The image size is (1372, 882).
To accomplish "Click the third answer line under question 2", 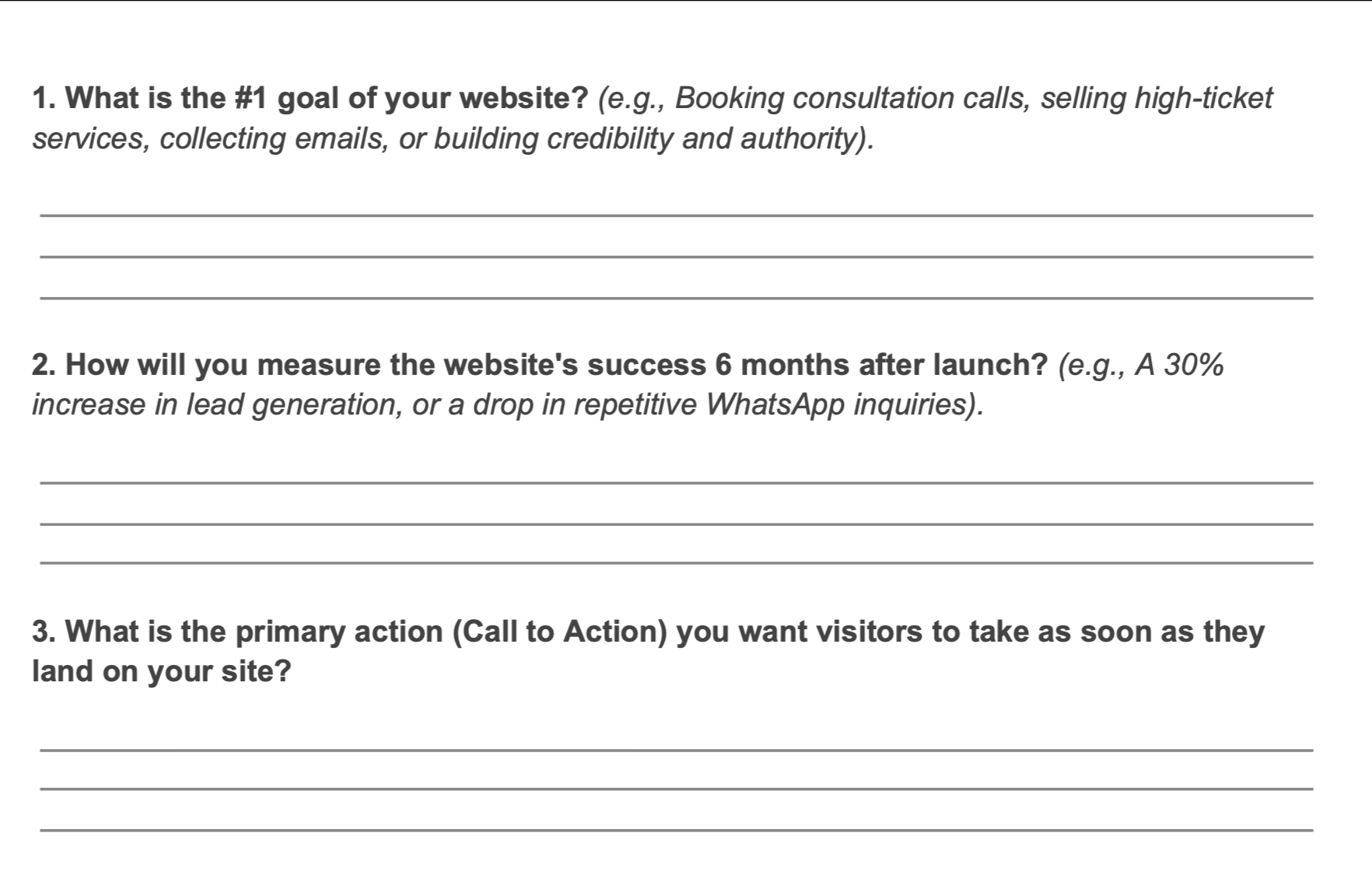I will [x=675, y=562].
